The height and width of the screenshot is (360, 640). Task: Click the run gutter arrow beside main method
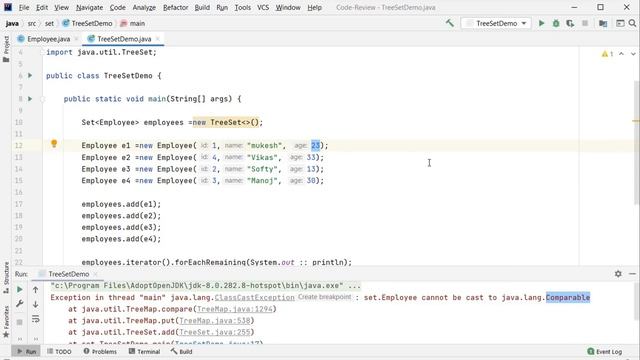(x=30, y=99)
